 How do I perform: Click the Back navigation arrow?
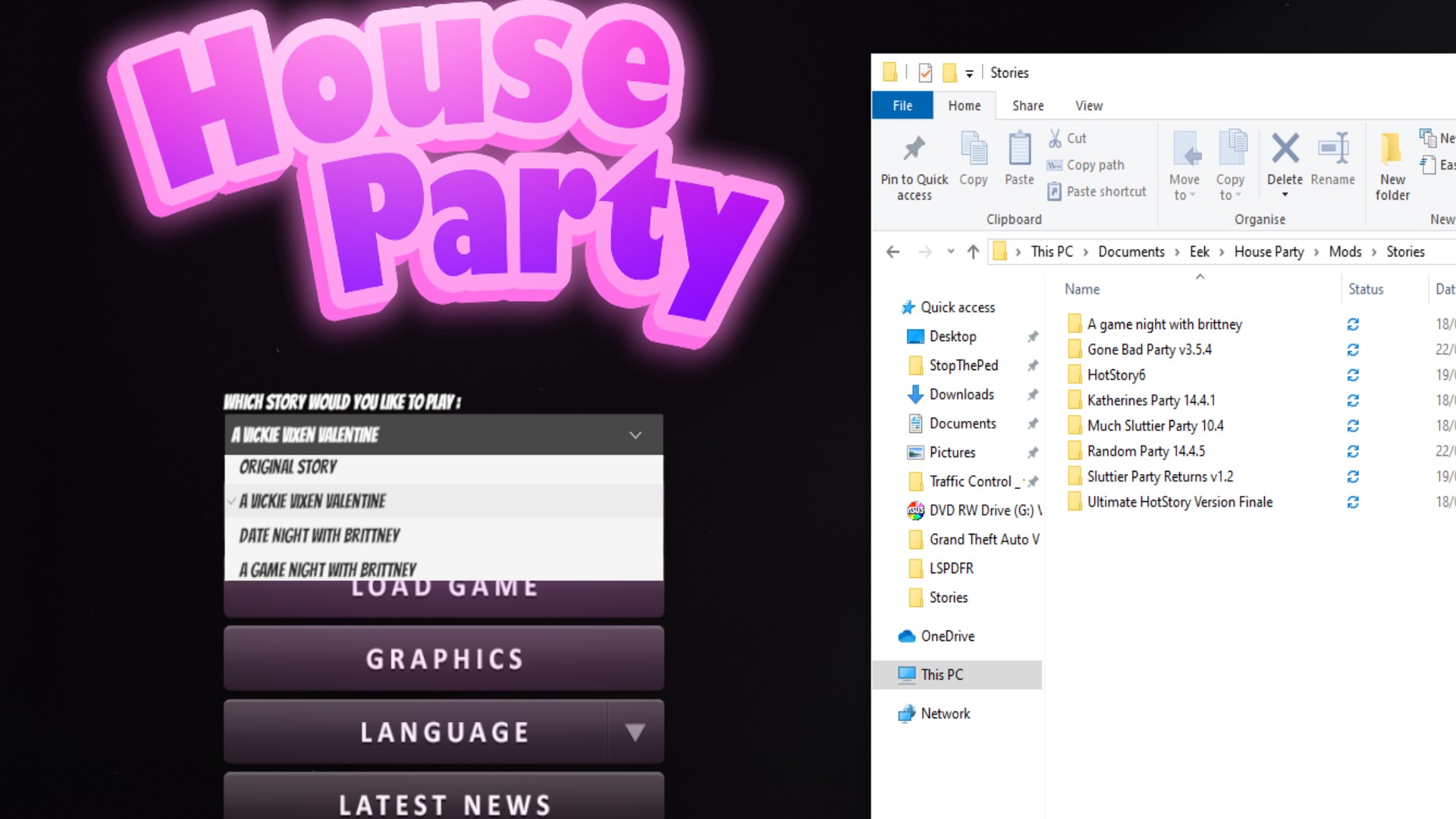click(x=893, y=252)
